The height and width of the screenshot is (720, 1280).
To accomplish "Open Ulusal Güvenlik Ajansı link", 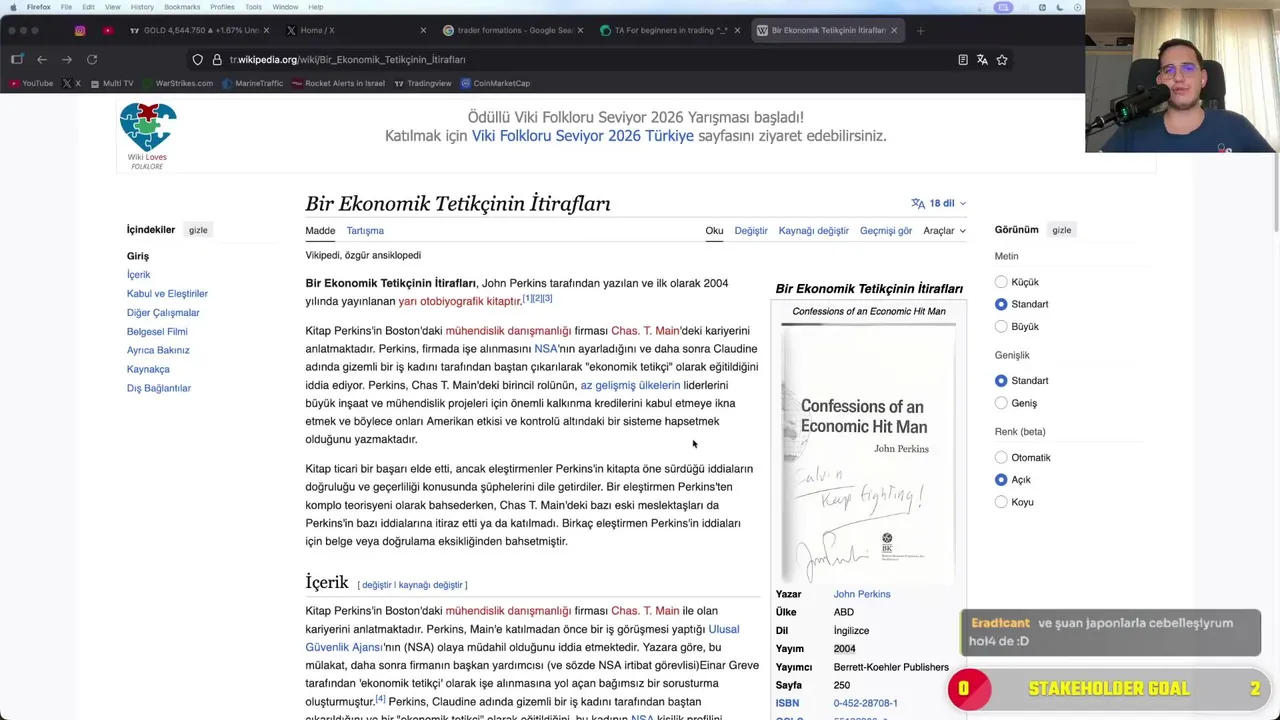I will pyautogui.click(x=523, y=638).
